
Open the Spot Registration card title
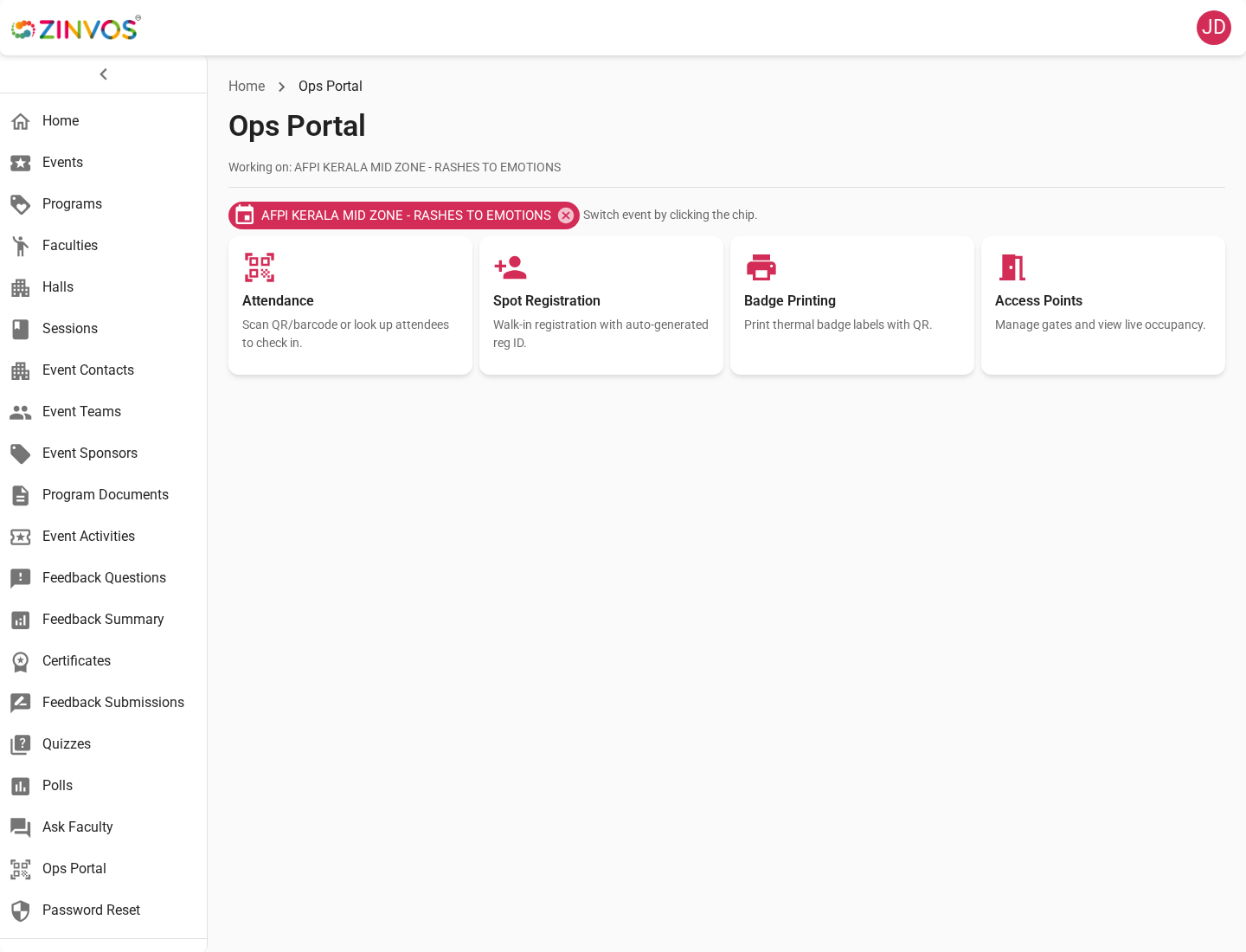(x=547, y=300)
